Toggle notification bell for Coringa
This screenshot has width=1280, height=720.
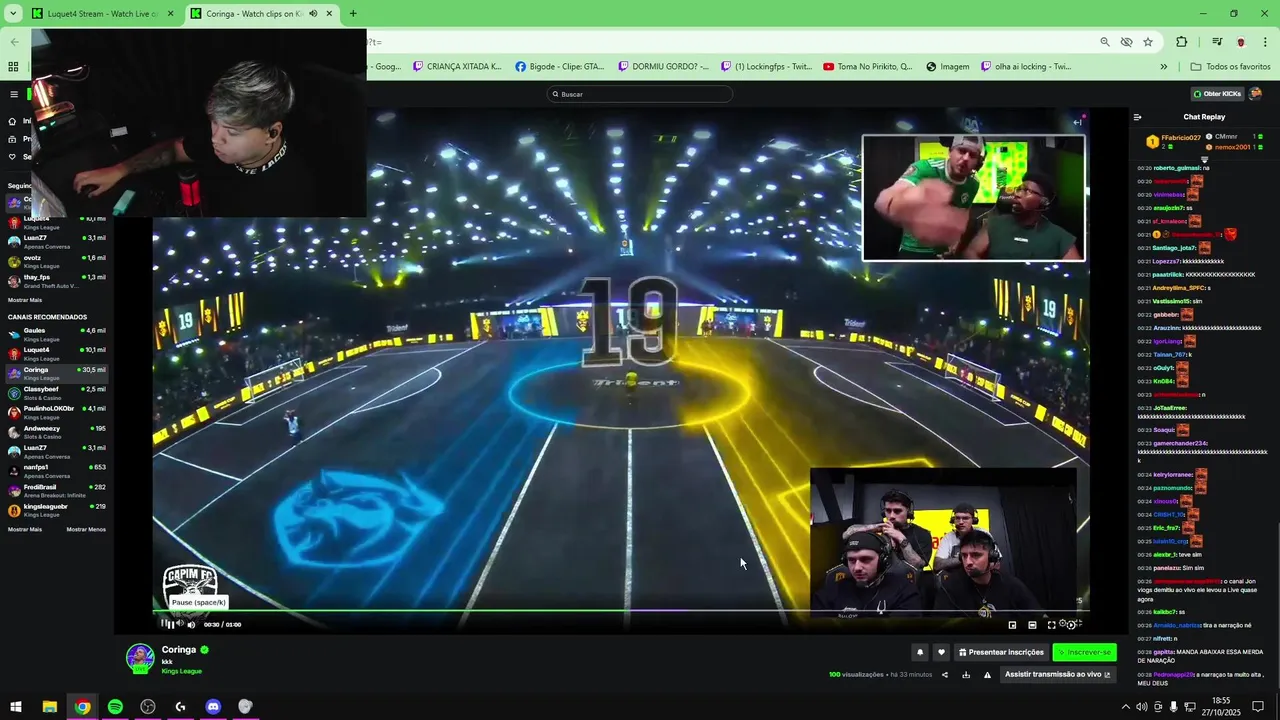pyautogui.click(x=920, y=652)
